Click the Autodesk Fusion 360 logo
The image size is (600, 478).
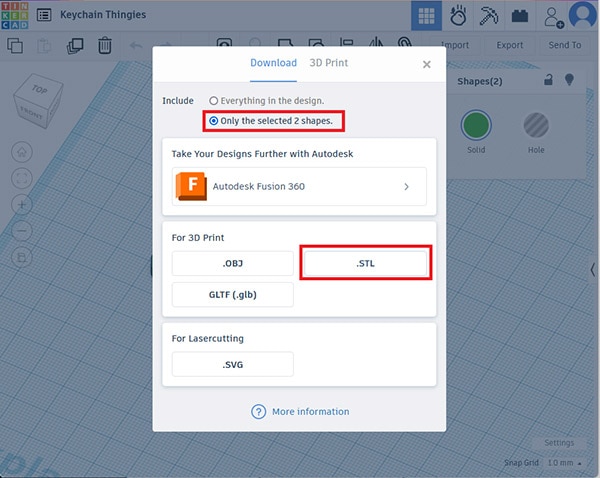[191, 186]
